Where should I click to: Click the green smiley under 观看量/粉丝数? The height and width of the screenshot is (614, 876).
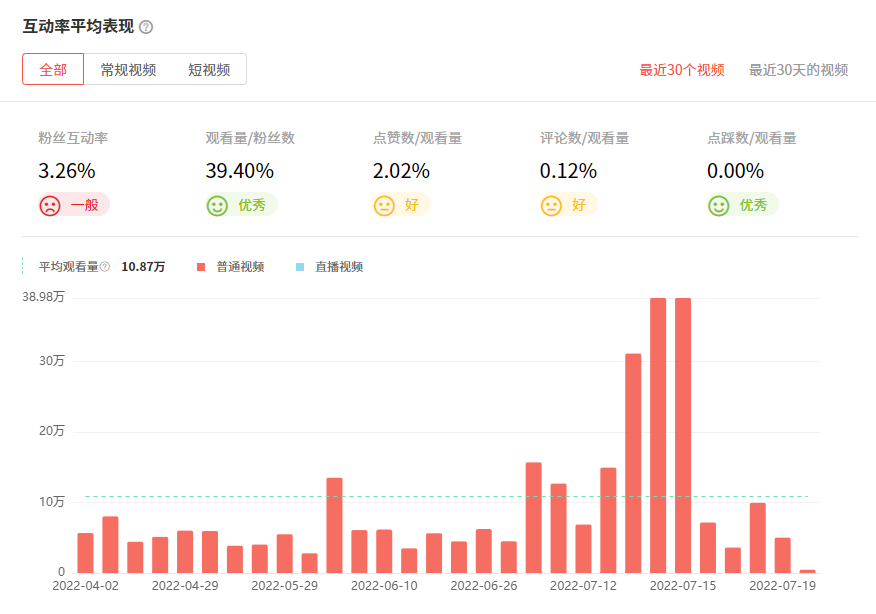point(217,206)
